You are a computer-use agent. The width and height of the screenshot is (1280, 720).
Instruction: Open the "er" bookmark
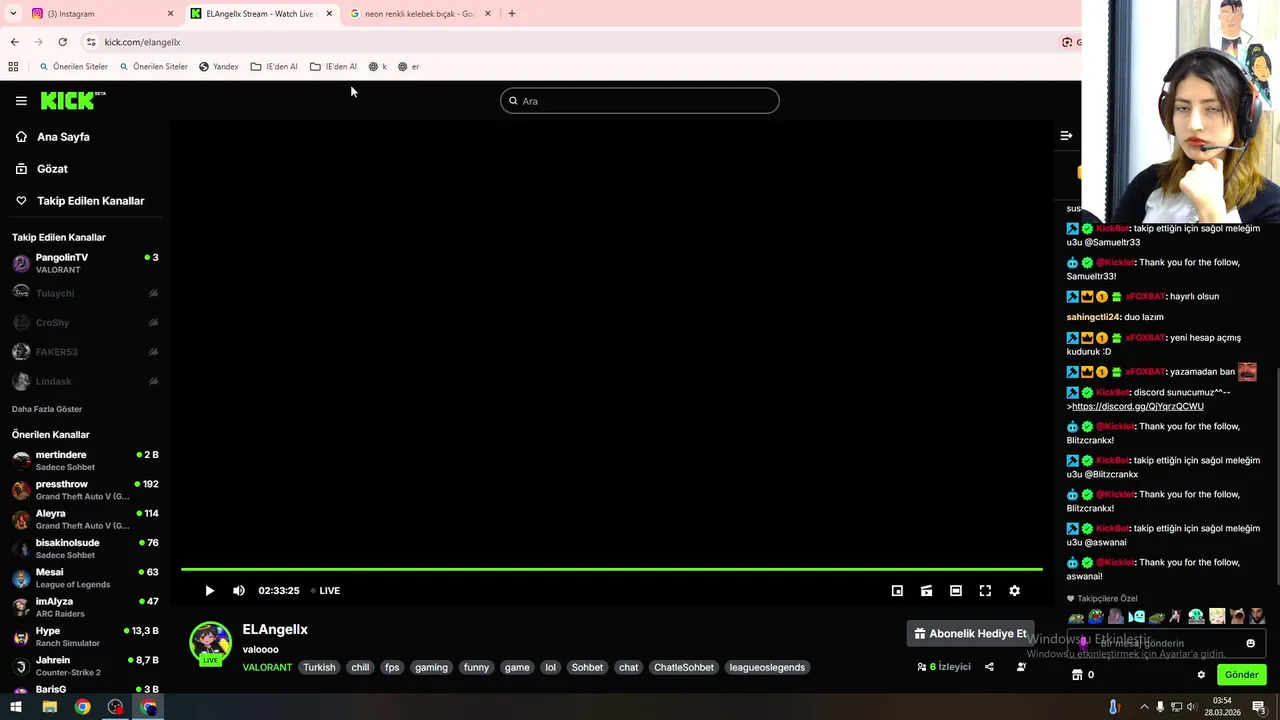click(x=408, y=67)
